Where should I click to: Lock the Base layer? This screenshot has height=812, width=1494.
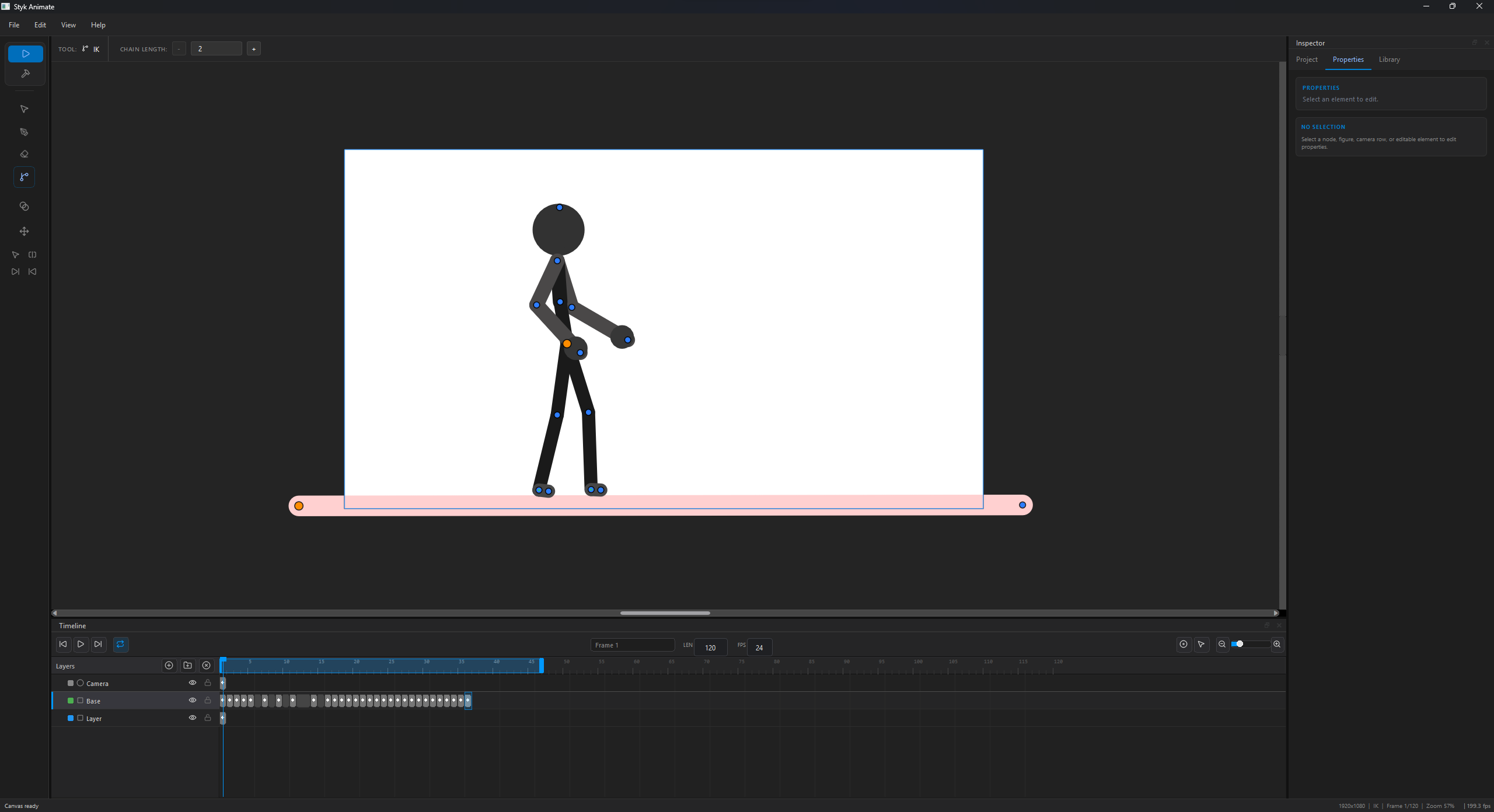coord(208,700)
